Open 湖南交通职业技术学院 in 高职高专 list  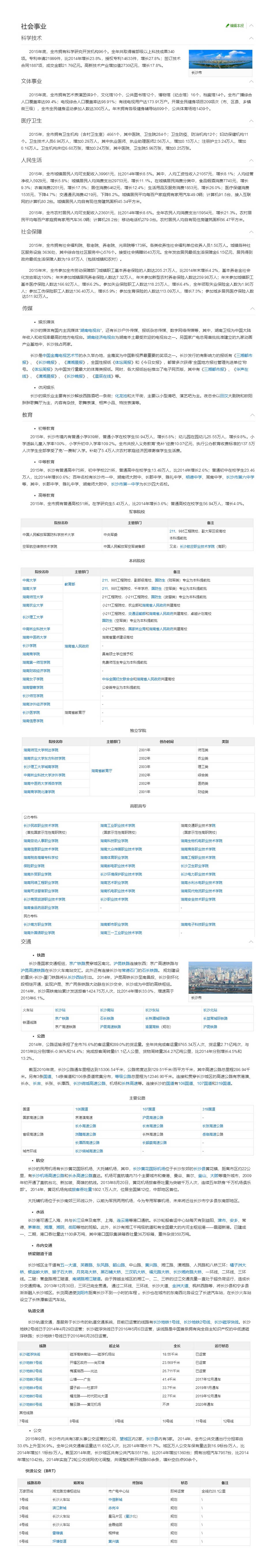point(198,826)
